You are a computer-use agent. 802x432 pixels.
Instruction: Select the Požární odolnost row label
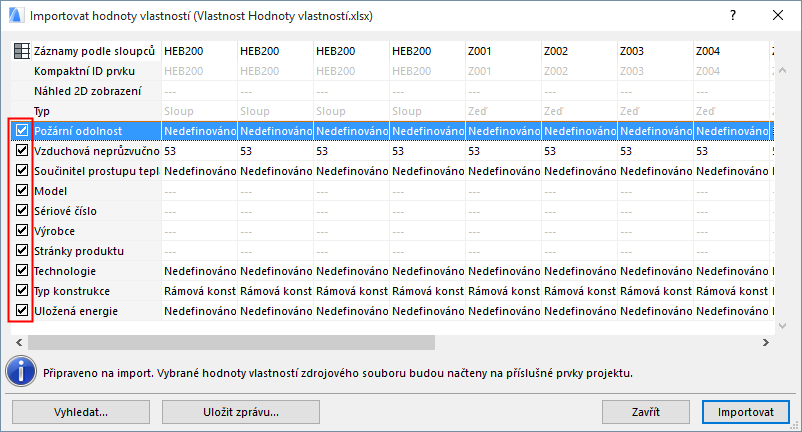coord(78,131)
